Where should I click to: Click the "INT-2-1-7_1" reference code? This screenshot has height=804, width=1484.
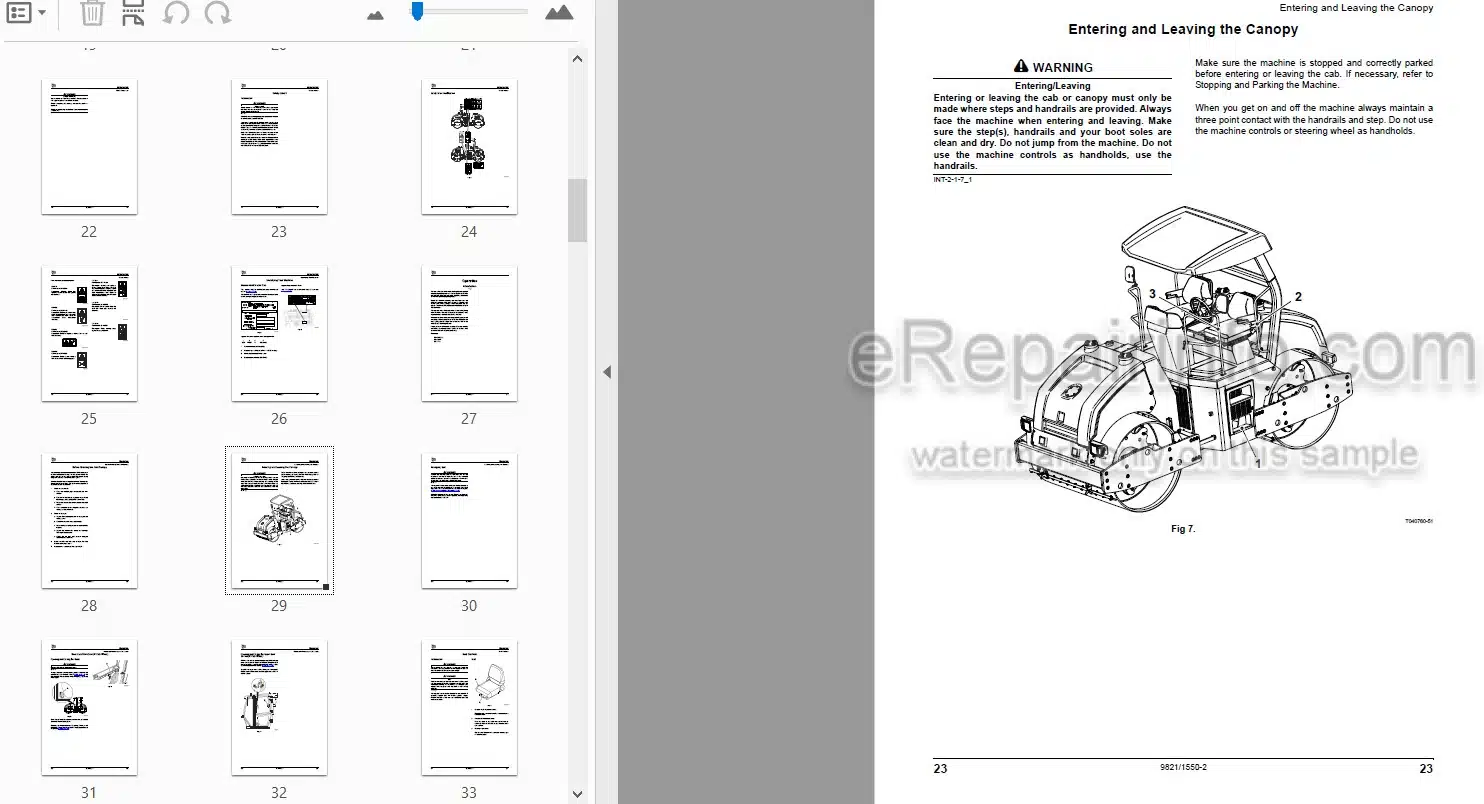click(x=953, y=180)
